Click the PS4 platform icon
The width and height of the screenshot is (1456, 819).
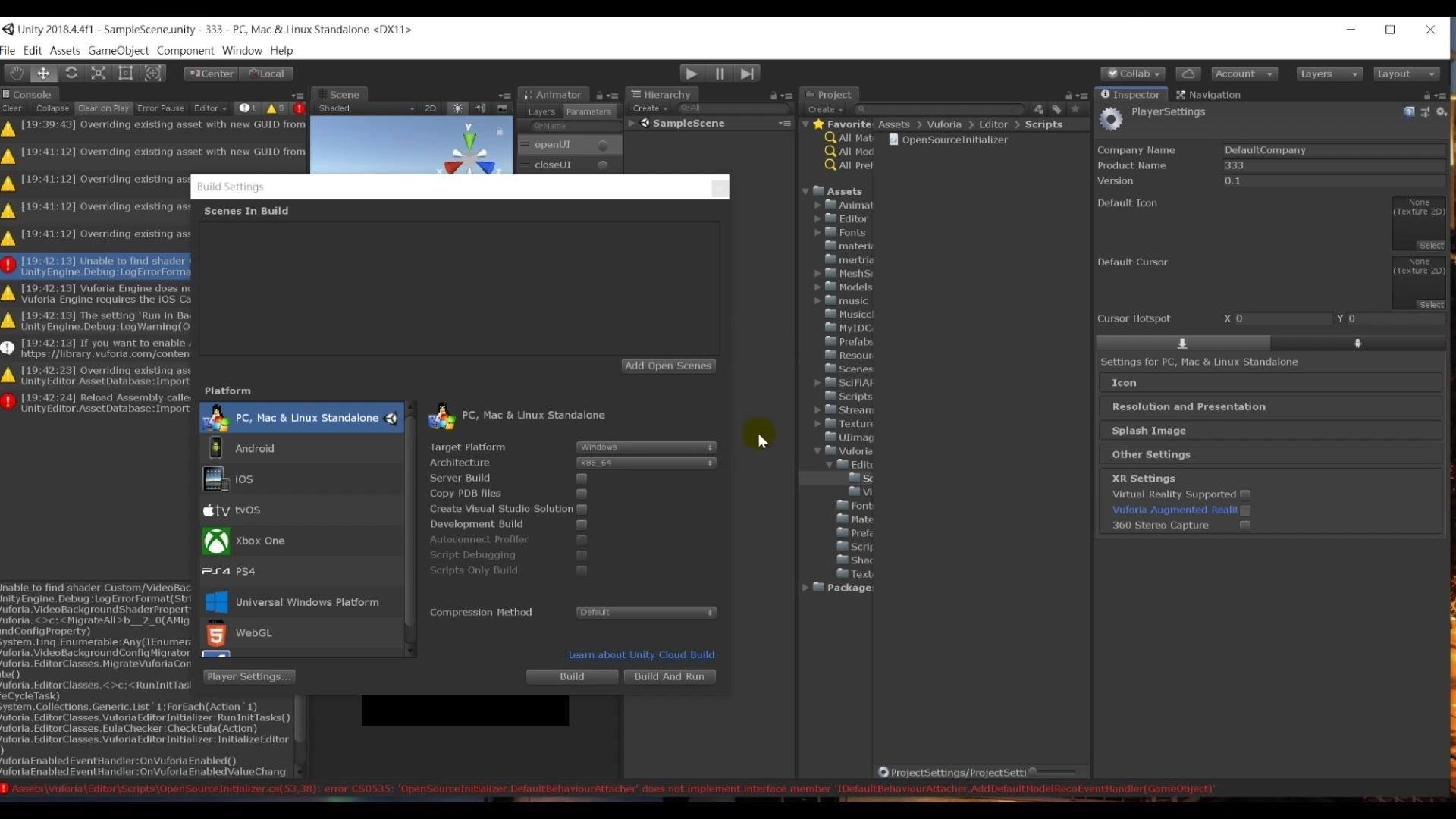pyautogui.click(x=216, y=571)
